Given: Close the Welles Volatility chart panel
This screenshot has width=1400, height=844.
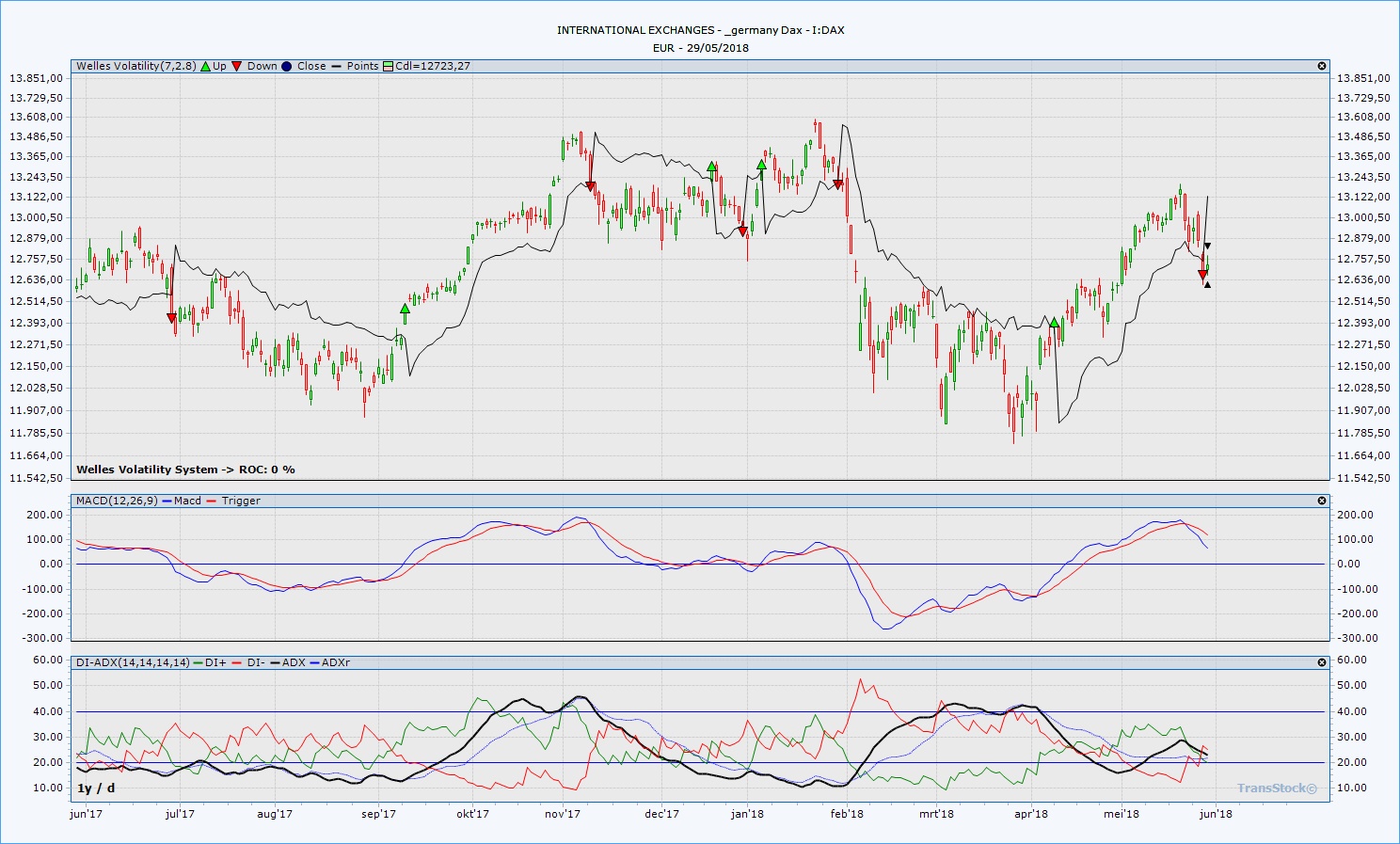Looking at the screenshot, I should point(1322,66).
